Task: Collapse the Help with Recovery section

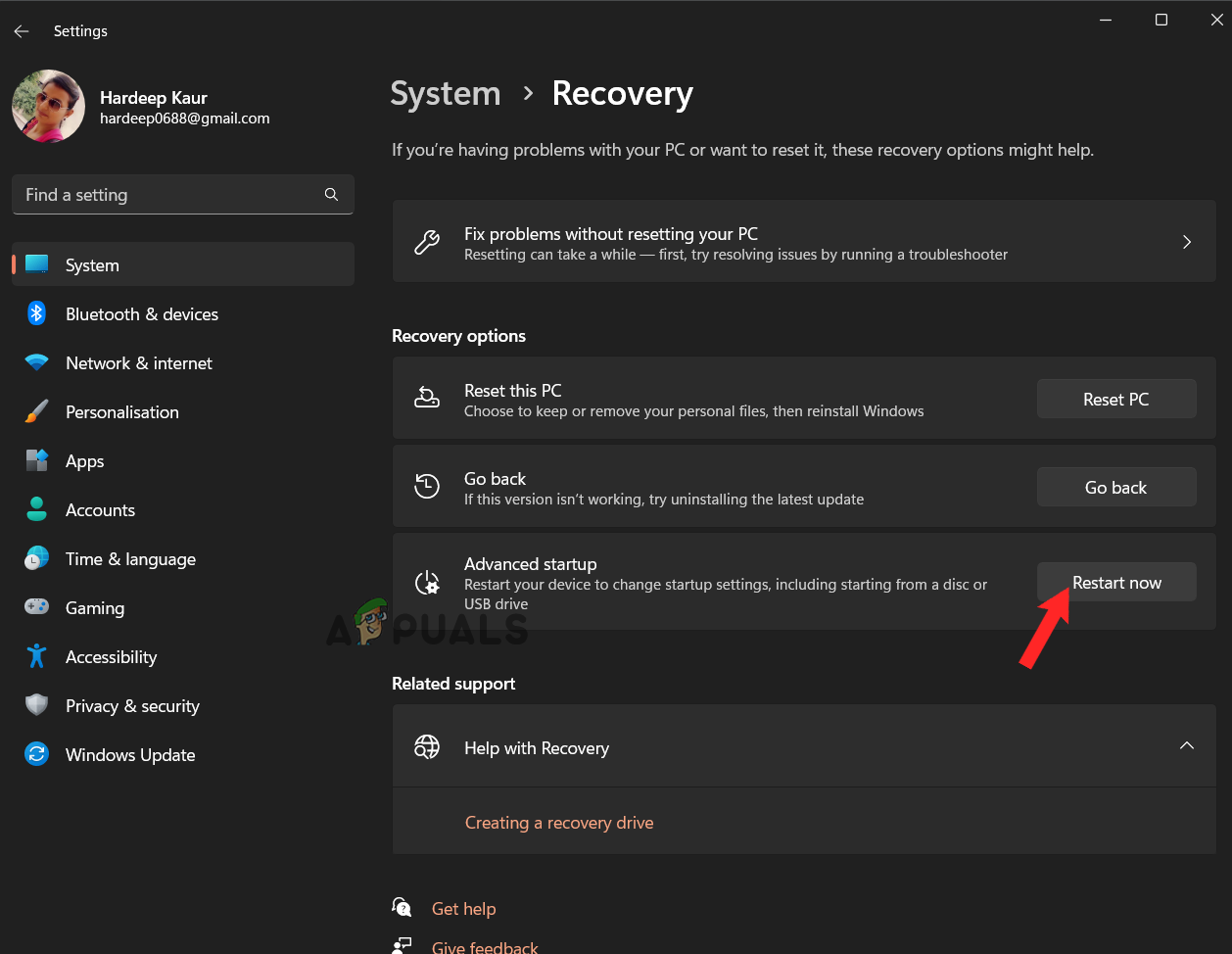Action: coord(1186,746)
